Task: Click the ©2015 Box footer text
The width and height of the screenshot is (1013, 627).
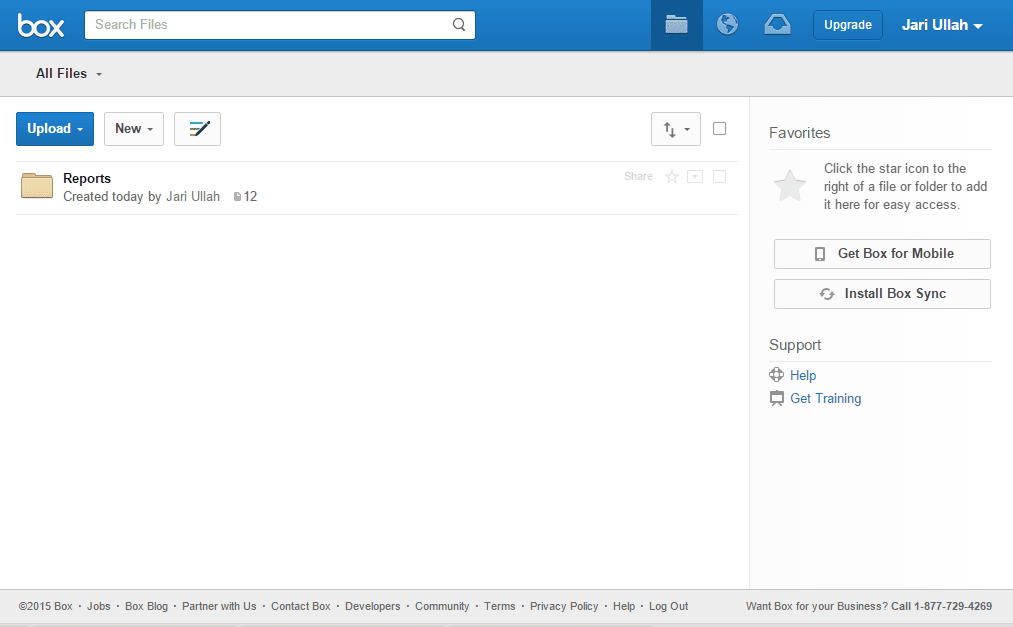Action: tap(45, 606)
